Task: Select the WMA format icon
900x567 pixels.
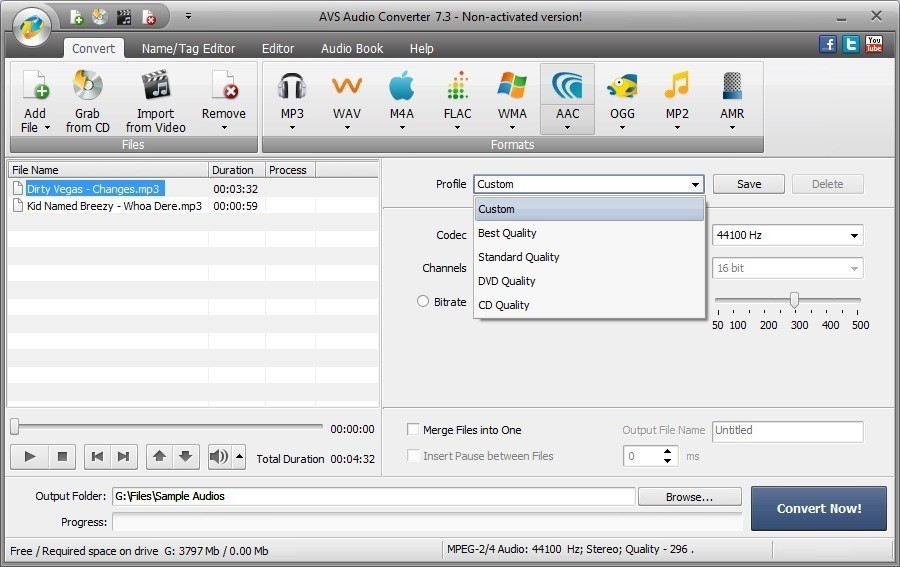Action: [x=512, y=87]
